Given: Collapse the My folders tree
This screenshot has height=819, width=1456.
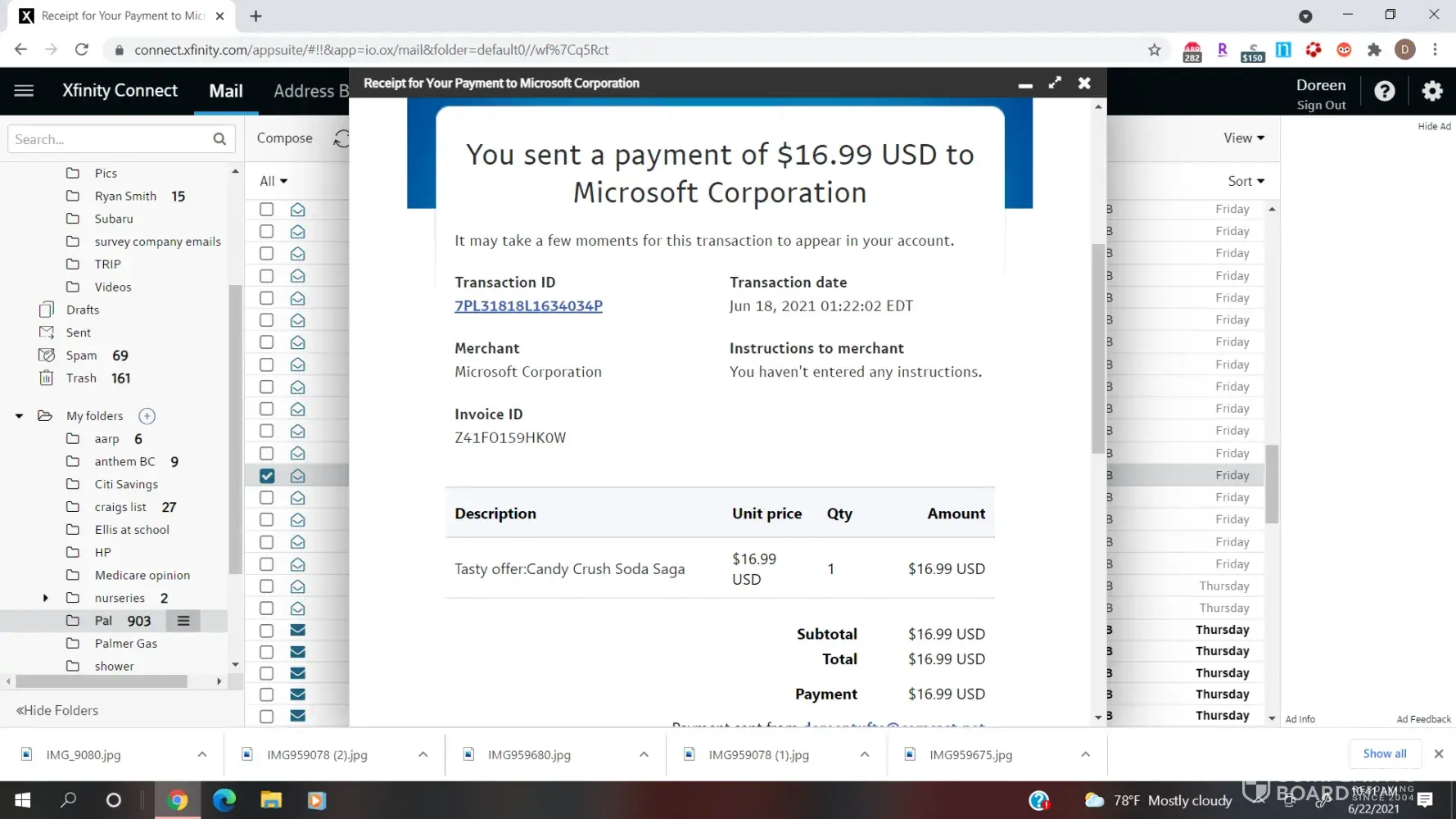Looking at the screenshot, I should click(19, 416).
